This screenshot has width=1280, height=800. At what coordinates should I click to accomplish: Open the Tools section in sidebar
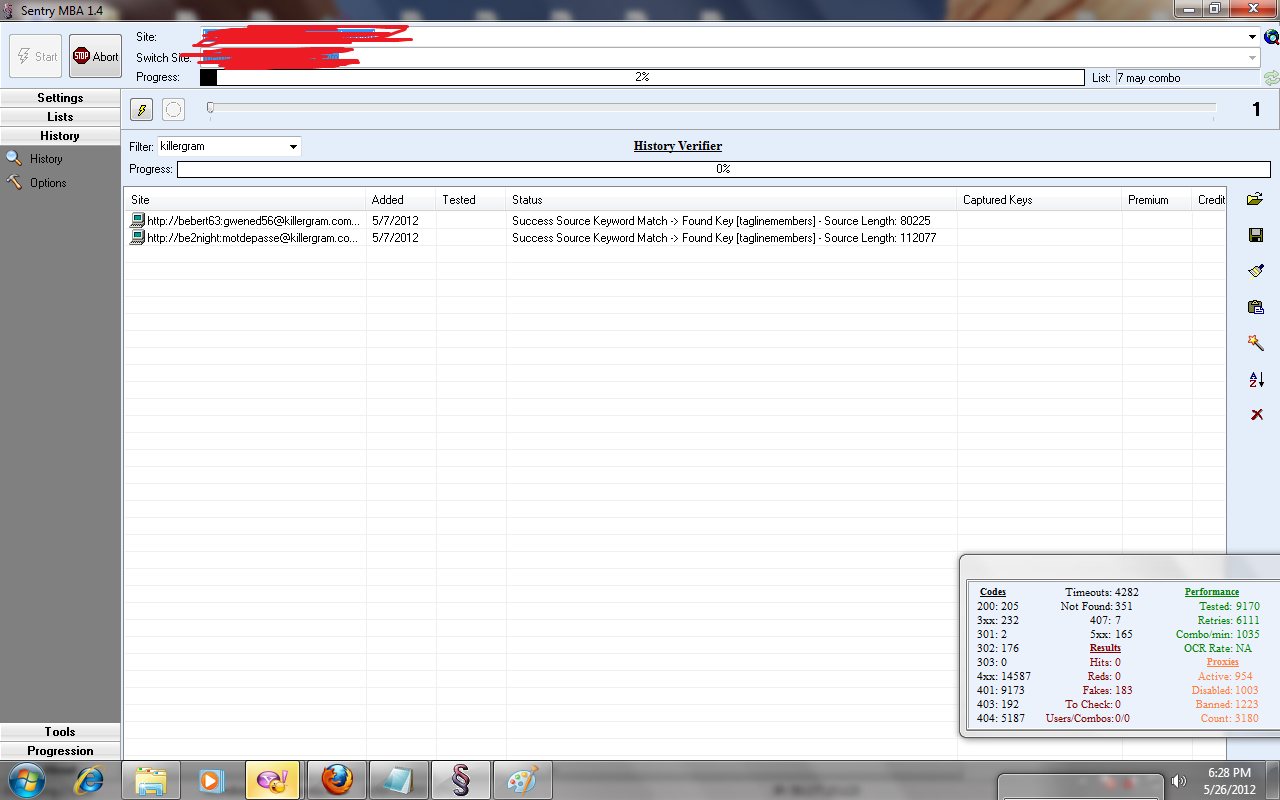pos(60,732)
